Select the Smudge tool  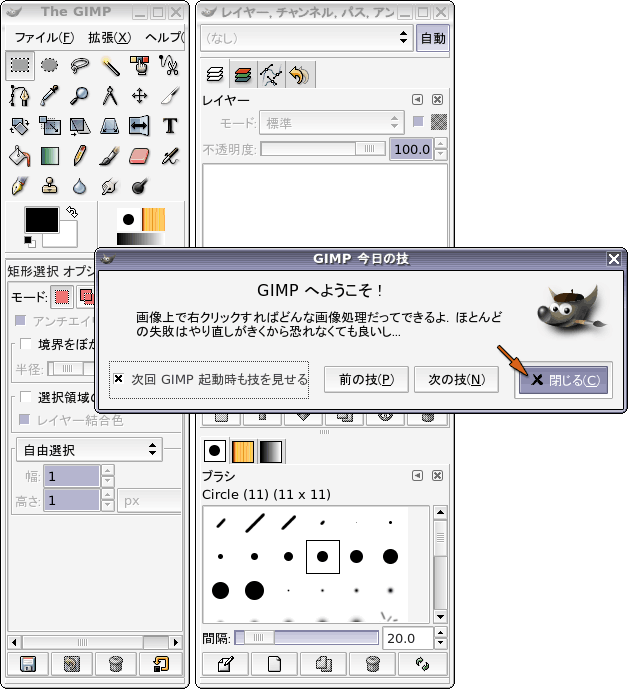click(x=110, y=187)
